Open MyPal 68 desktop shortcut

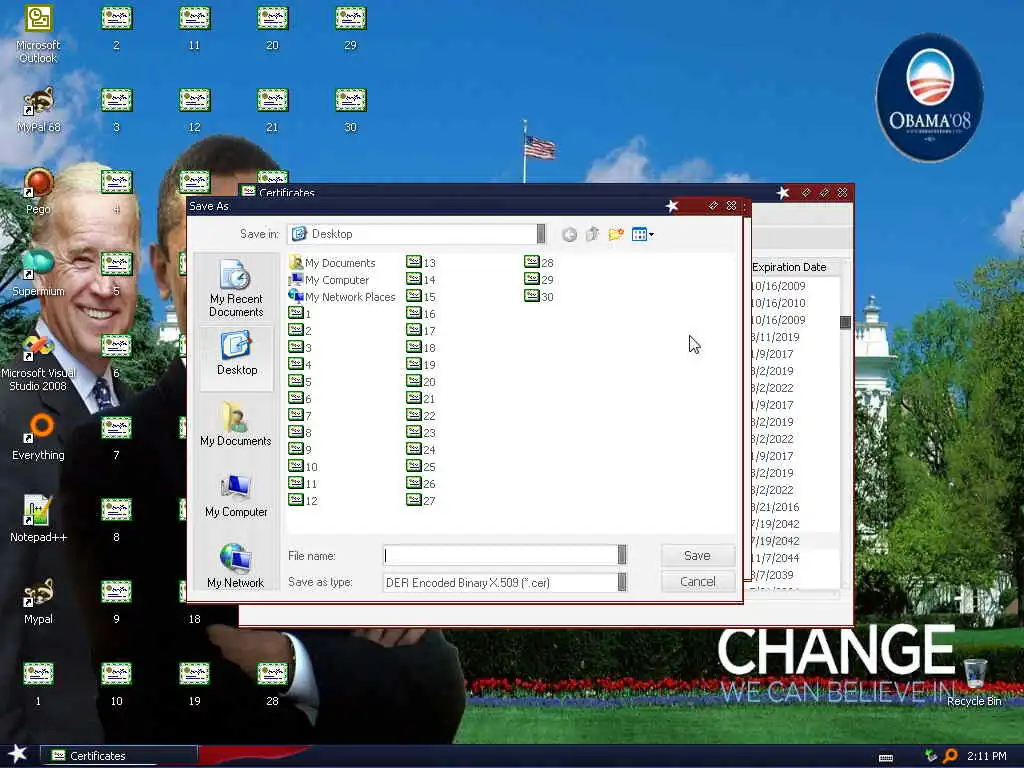[x=38, y=110]
